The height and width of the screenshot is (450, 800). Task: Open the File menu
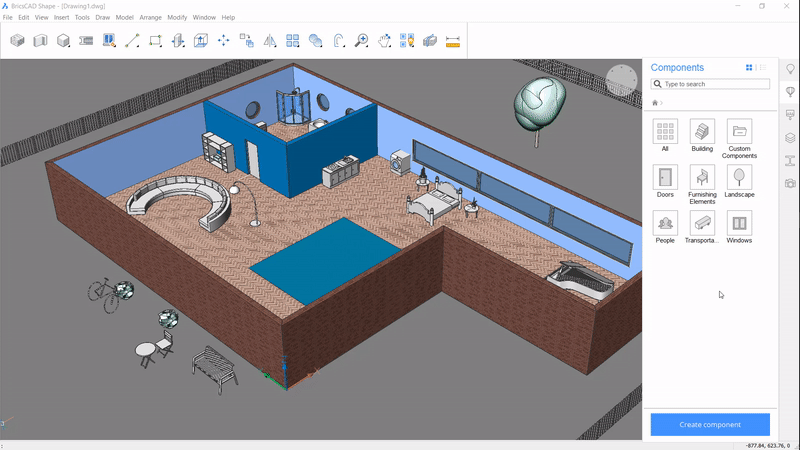[x=8, y=17]
